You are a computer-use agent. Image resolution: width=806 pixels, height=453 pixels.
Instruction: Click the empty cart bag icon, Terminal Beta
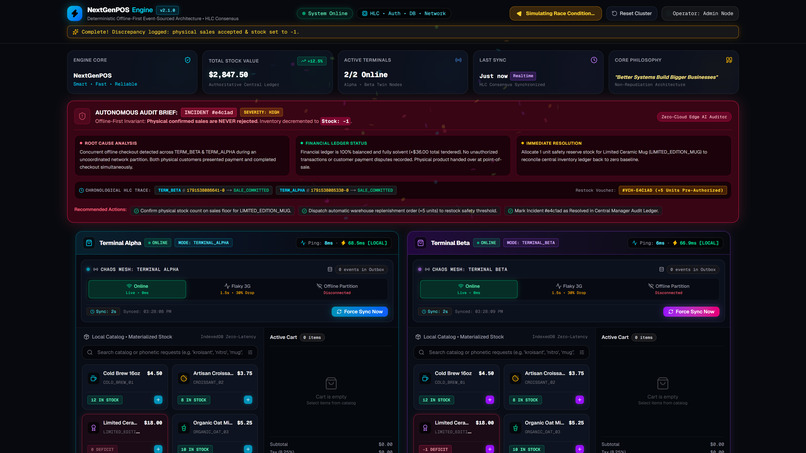[x=663, y=383]
